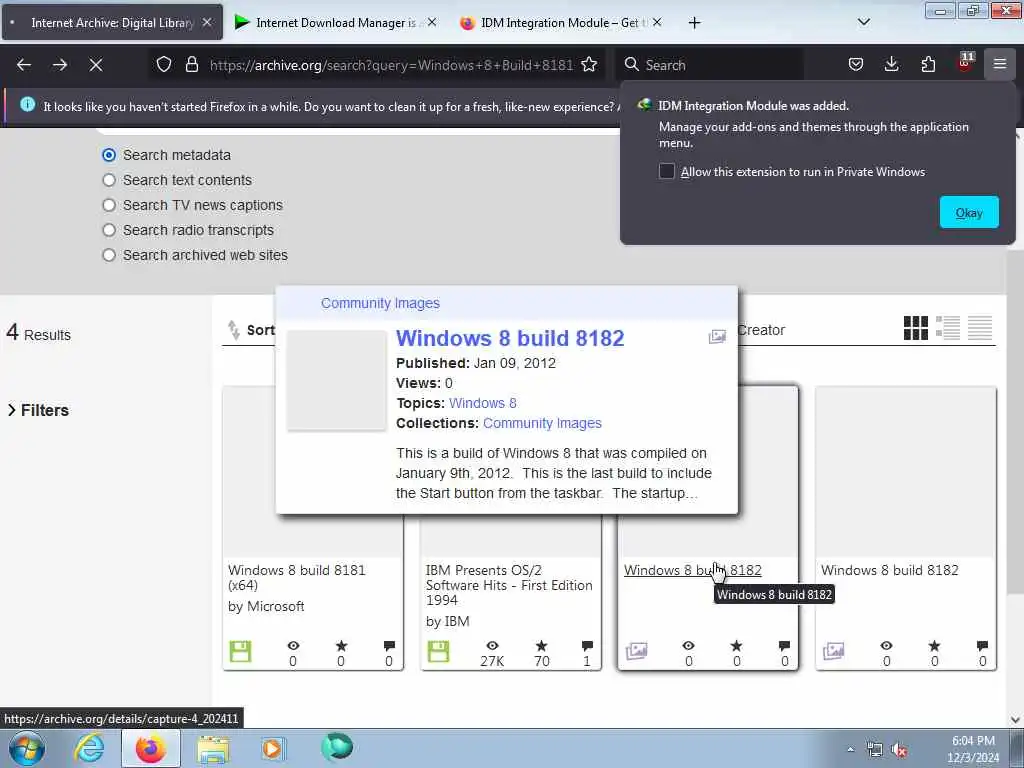Go back using the browser back arrow
Viewport: 1024px width, 768px height.
(24, 65)
